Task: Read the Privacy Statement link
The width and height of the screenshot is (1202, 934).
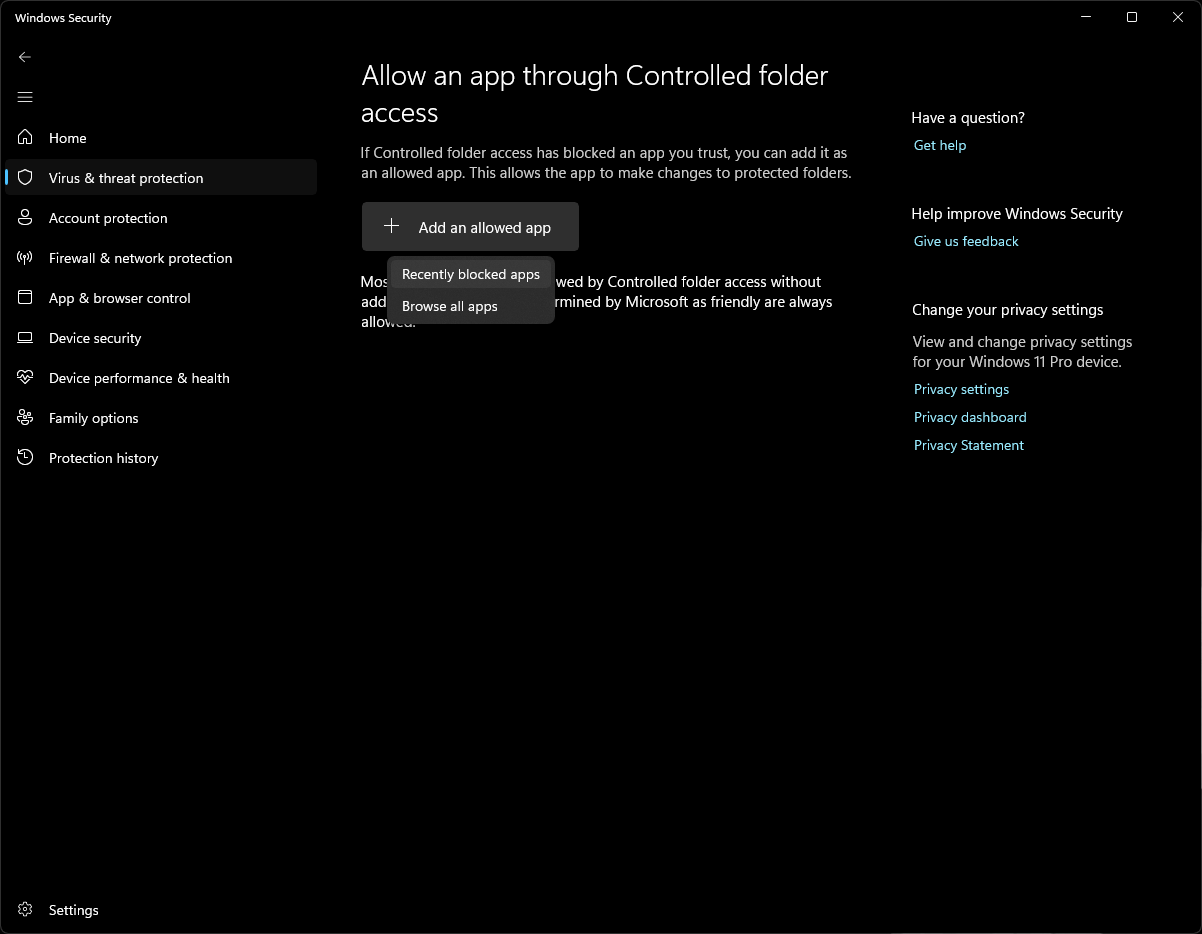Action: click(968, 445)
